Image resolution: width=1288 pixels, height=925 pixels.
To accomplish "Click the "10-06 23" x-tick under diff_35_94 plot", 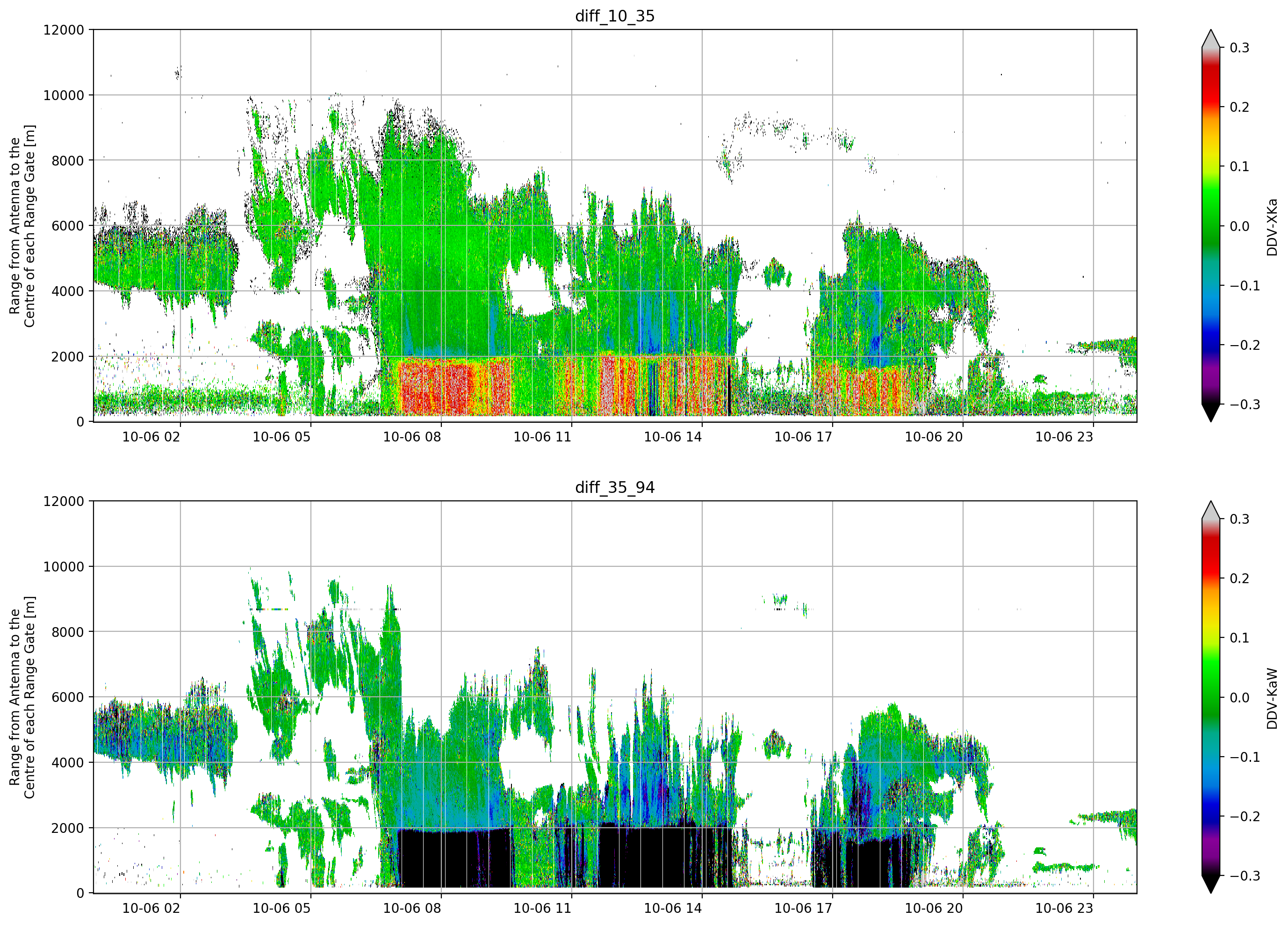I will 1064,908.
